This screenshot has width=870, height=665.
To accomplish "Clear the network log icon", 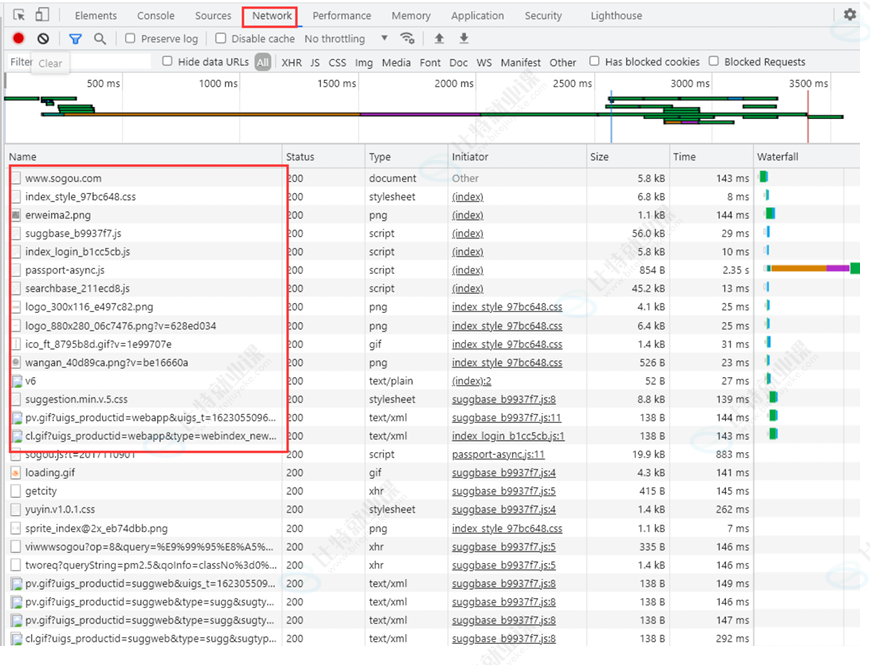I will click(x=43, y=38).
